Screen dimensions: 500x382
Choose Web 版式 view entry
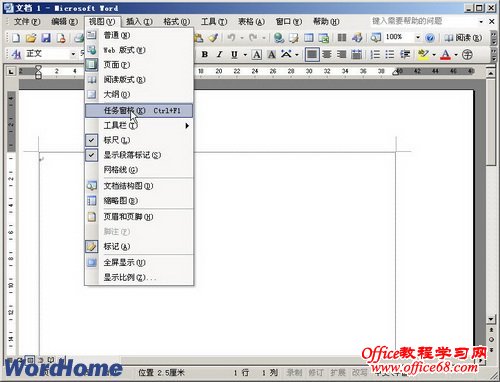click(x=139, y=50)
